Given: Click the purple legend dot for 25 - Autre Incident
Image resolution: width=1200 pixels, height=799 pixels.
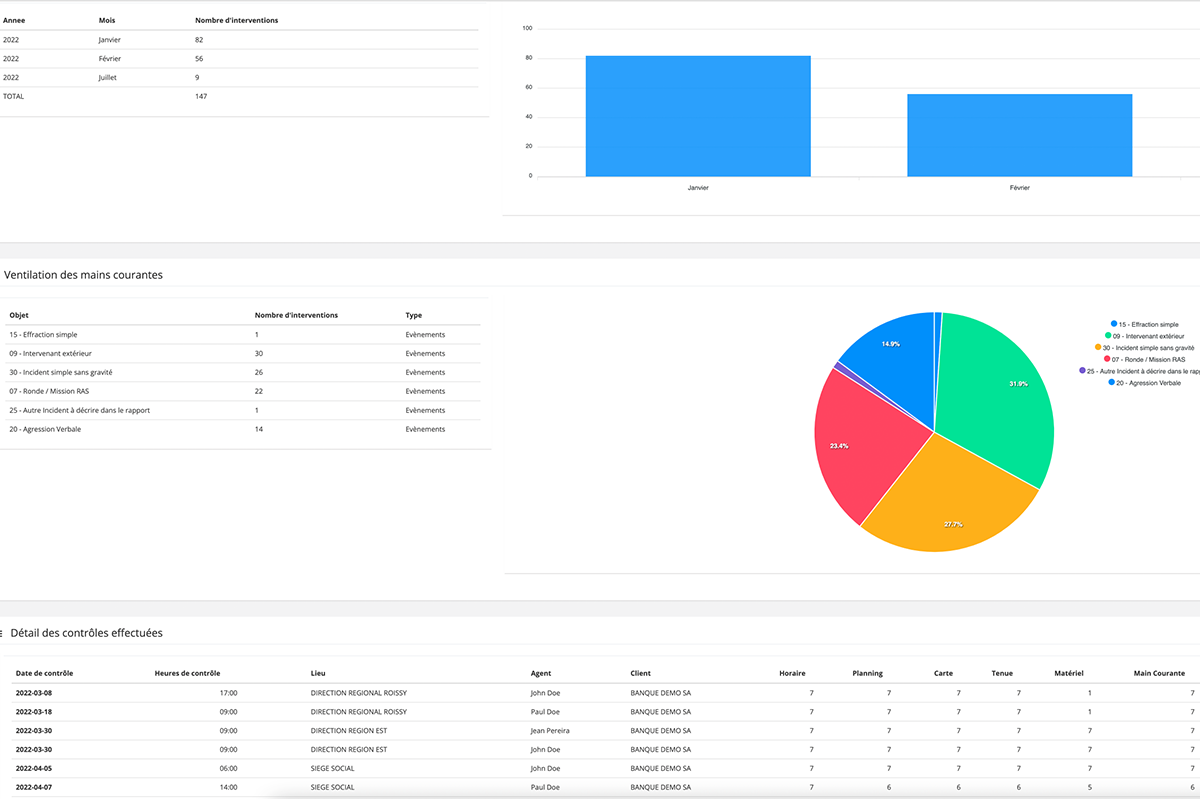Looking at the screenshot, I should (1082, 370).
